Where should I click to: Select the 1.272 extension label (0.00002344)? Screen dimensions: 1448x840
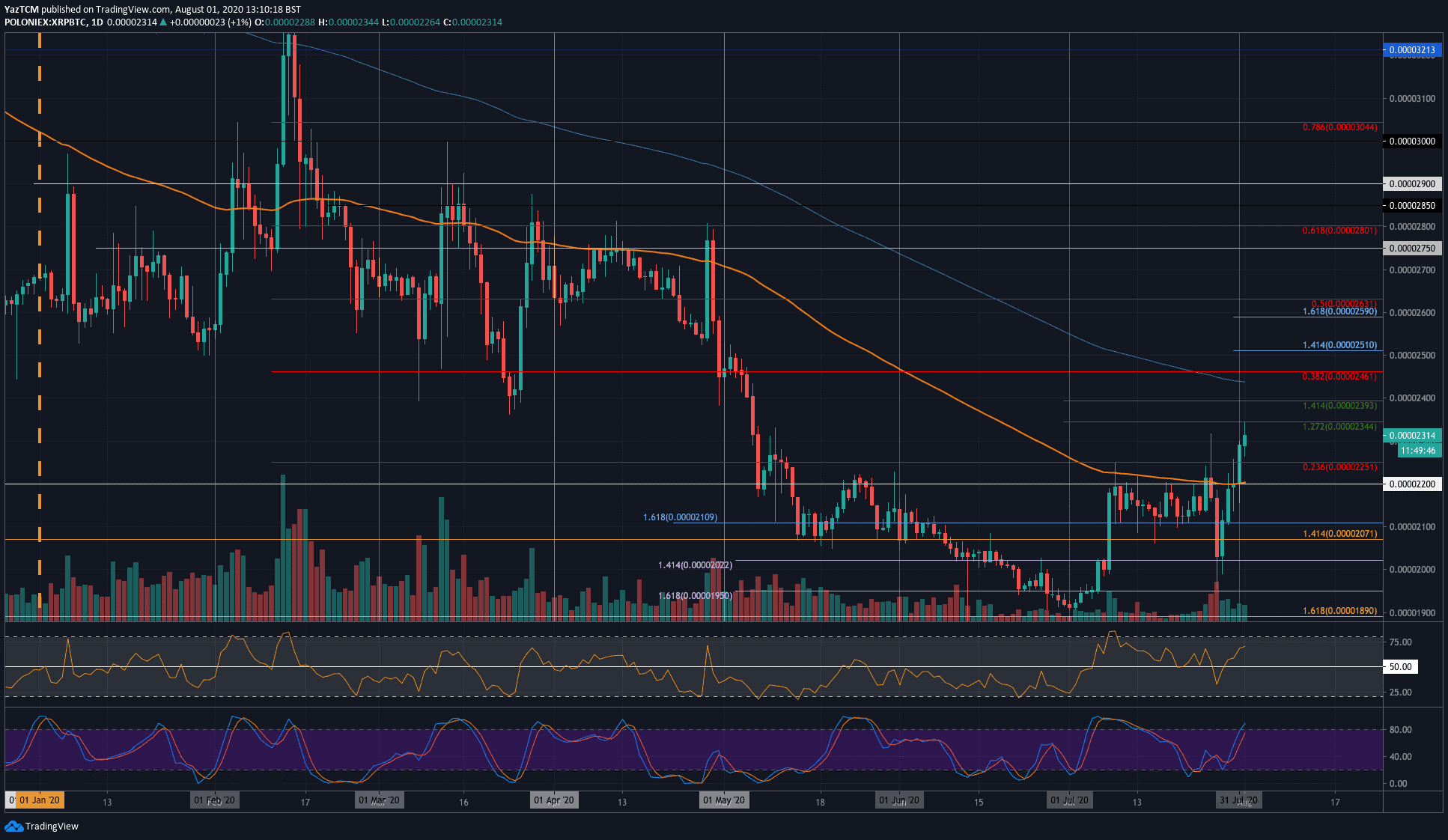pyautogui.click(x=1339, y=427)
